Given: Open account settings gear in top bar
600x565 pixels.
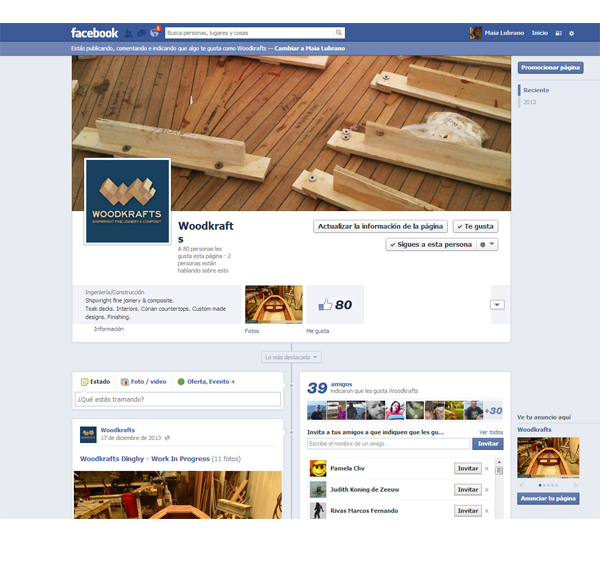Looking at the screenshot, I should pos(571,33).
